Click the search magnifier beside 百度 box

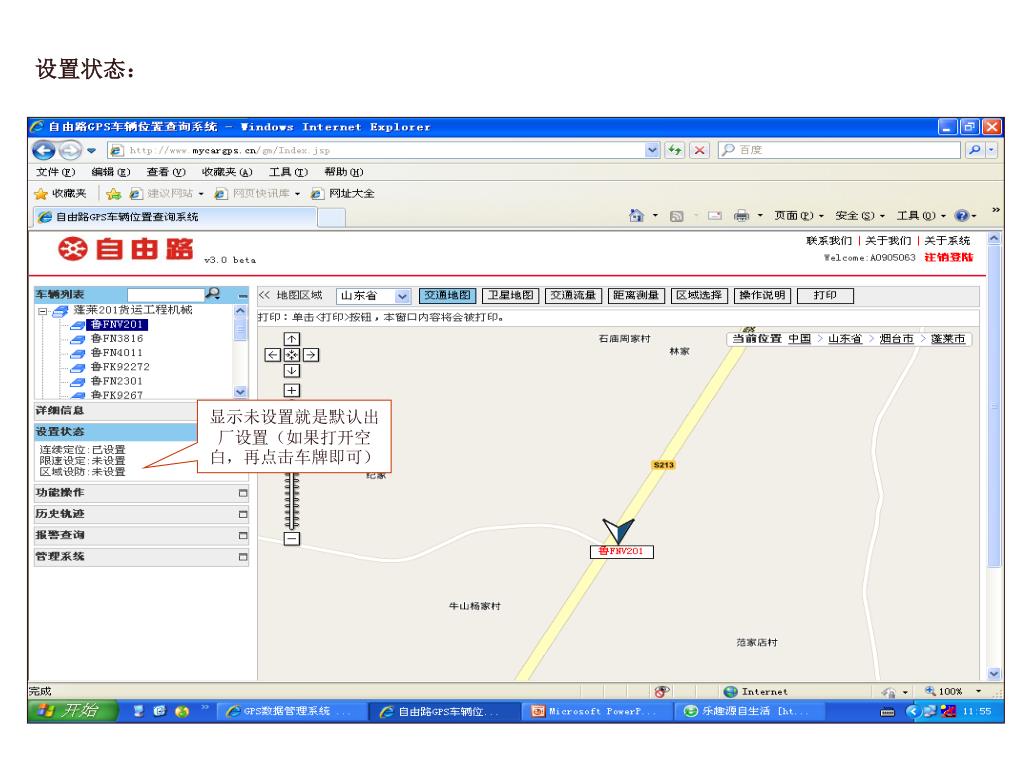click(x=975, y=150)
